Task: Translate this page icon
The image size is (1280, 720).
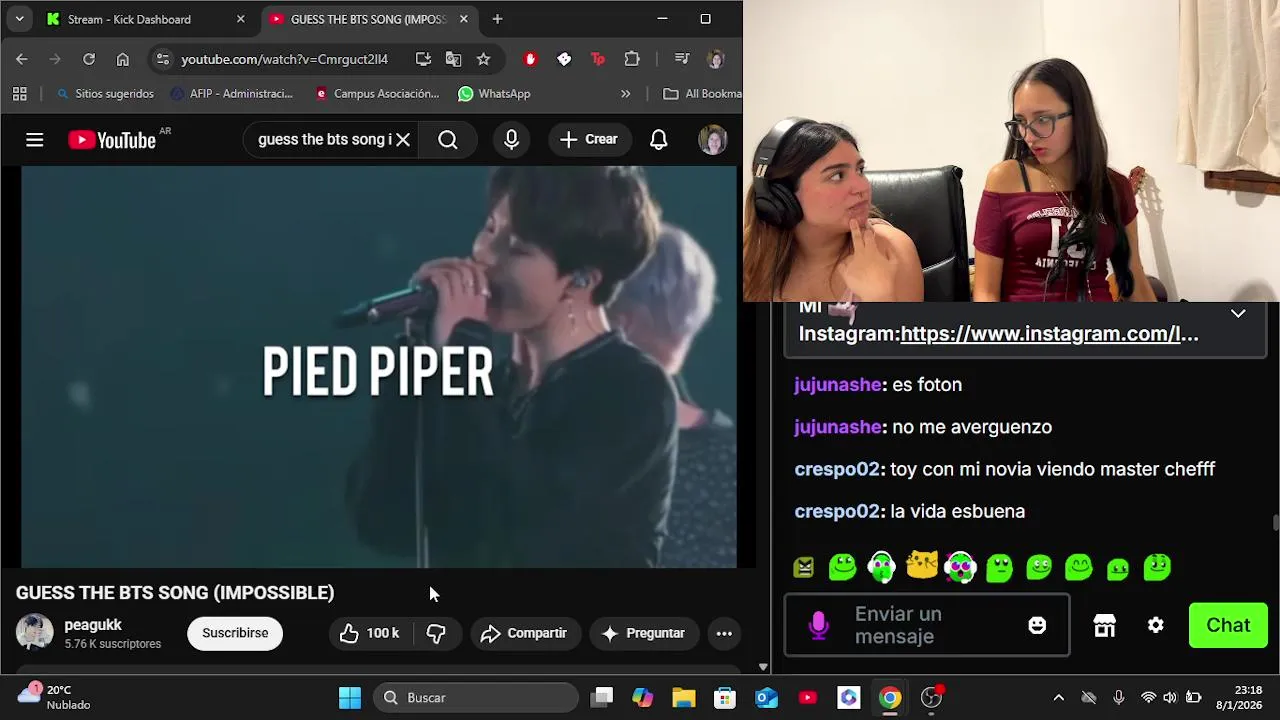Action: point(453,59)
